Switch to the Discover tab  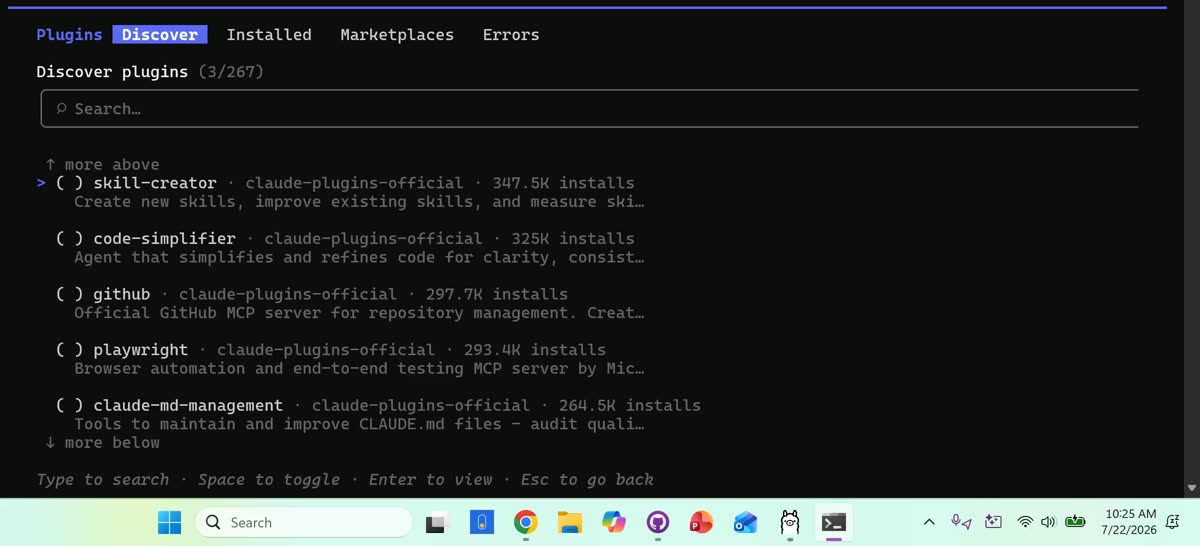coord(160,34)
